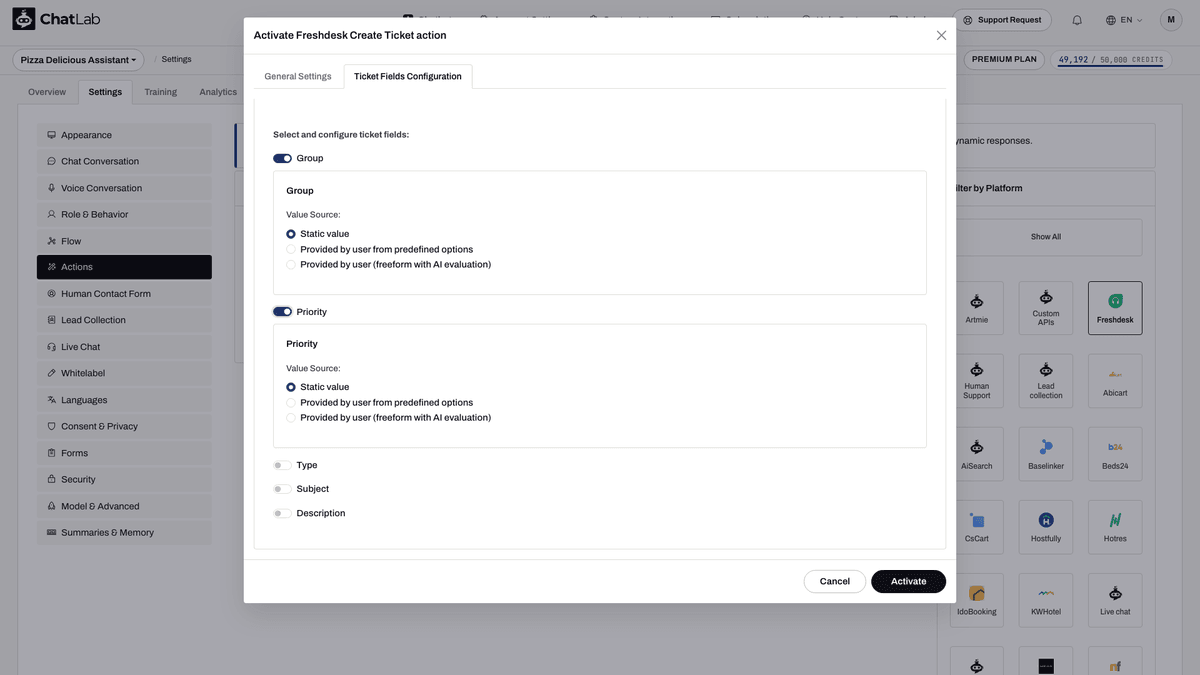Viewport: 1200px width, 675px height.
Task: Click Show All platforms filter
Action: pos(1046,237)
